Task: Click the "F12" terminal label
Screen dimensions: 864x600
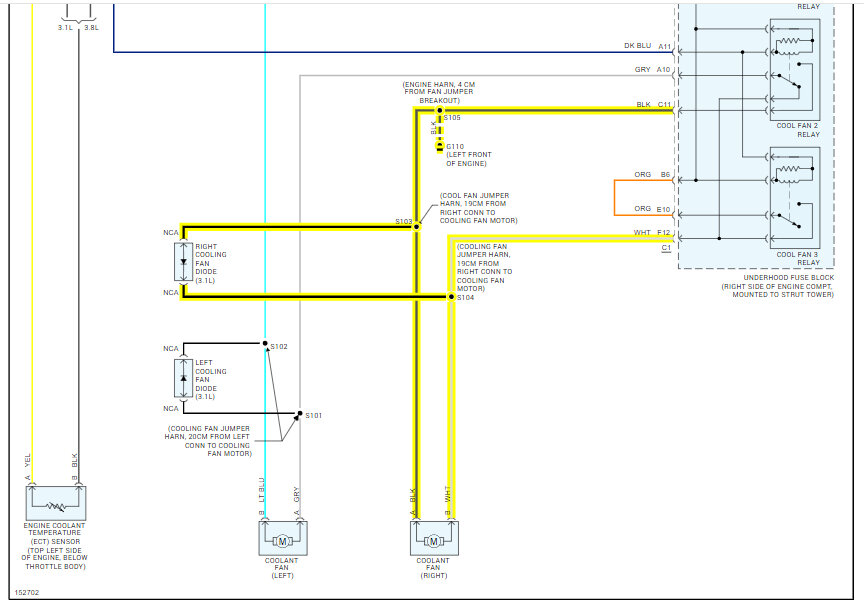Action: pos(663,233)
